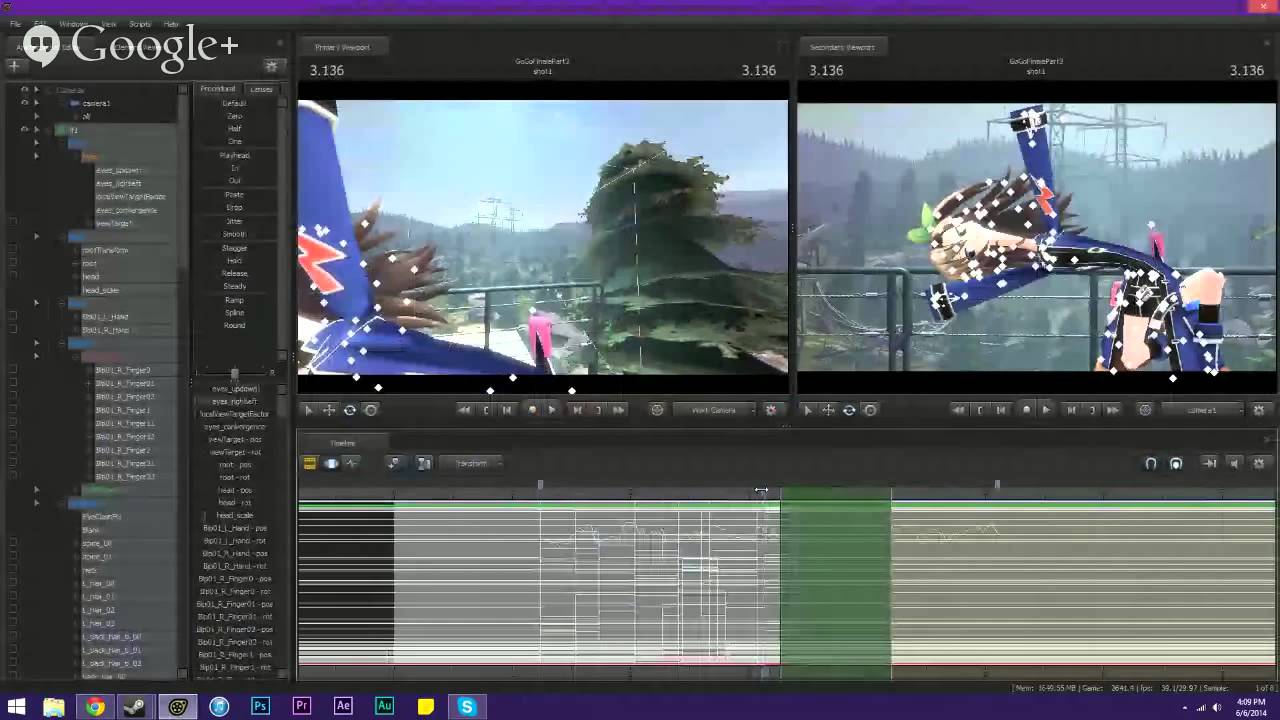Image resolution: width=1280 pixels, height=720 pixels.
Task: Tick lock checkbox beside rootTransform row
Action: point(13,250)
